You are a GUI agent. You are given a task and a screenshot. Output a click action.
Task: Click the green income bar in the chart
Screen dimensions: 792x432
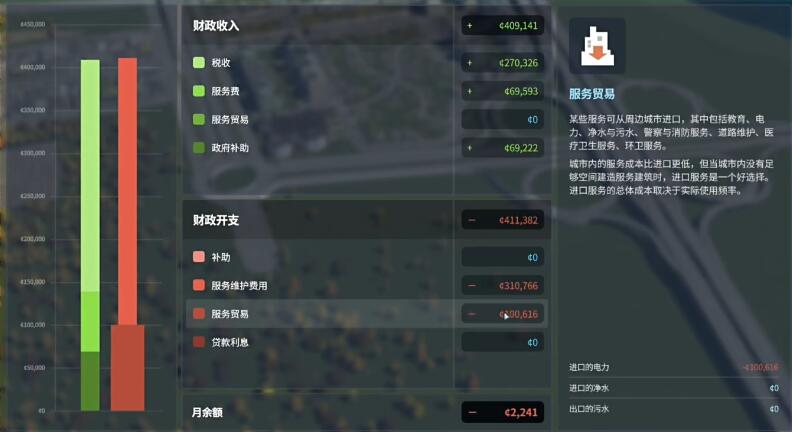pos(90,235)
